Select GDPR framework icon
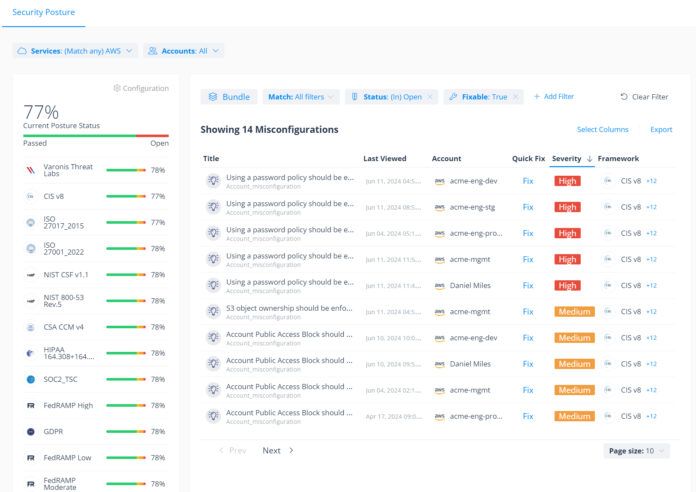Viewport: 696px width, 492px height. tap(31, 432)
